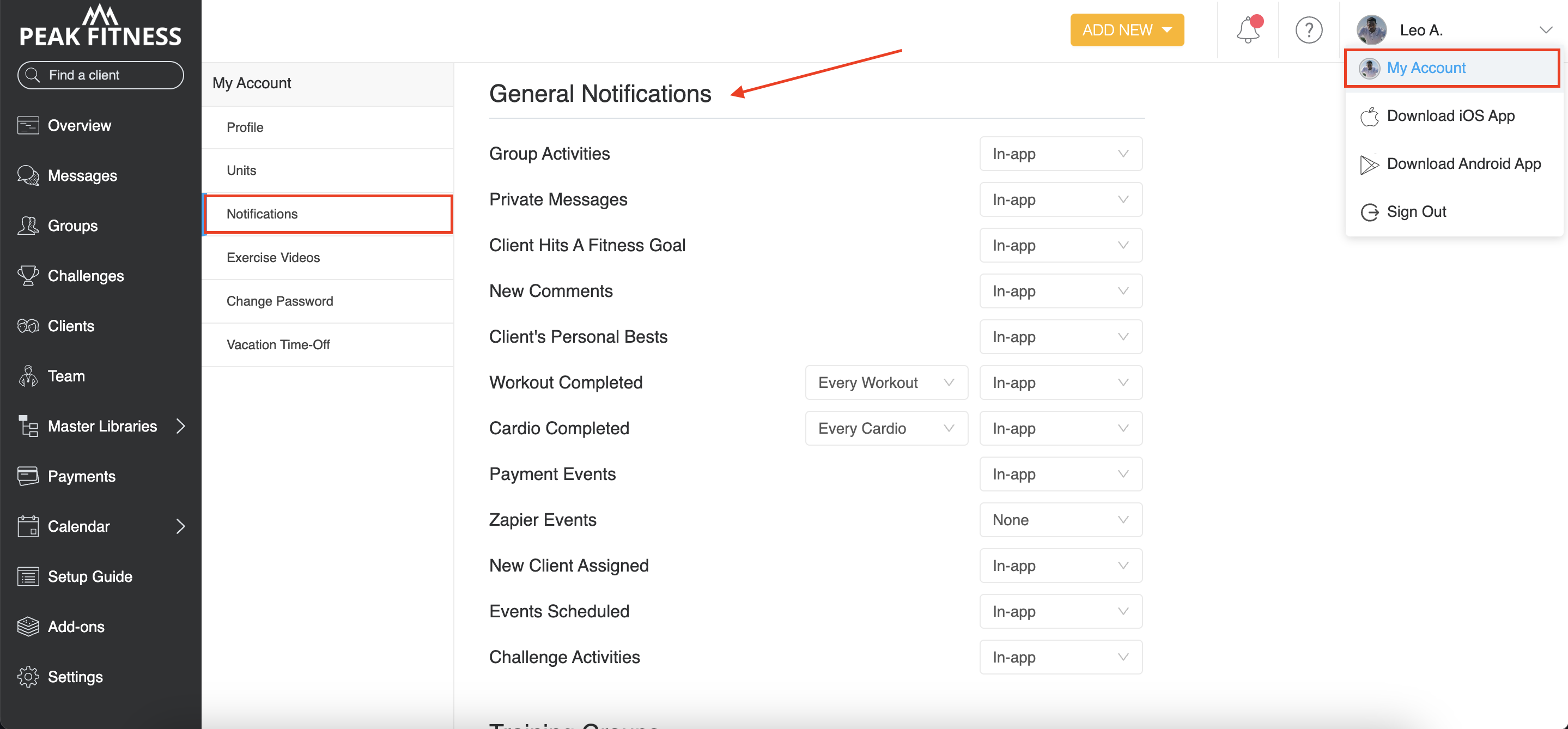The image size is (1568, 729).
Task: Select the Notifications account tab
Action: (x=329, y=214)
